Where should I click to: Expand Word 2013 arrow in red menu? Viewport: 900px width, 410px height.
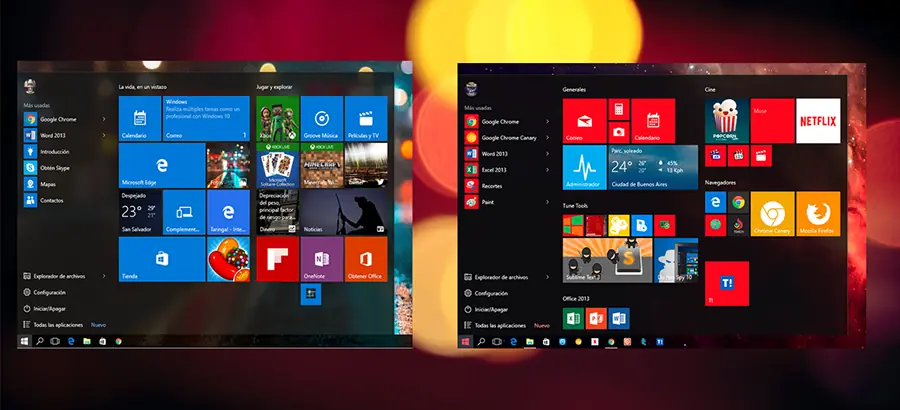548,154
